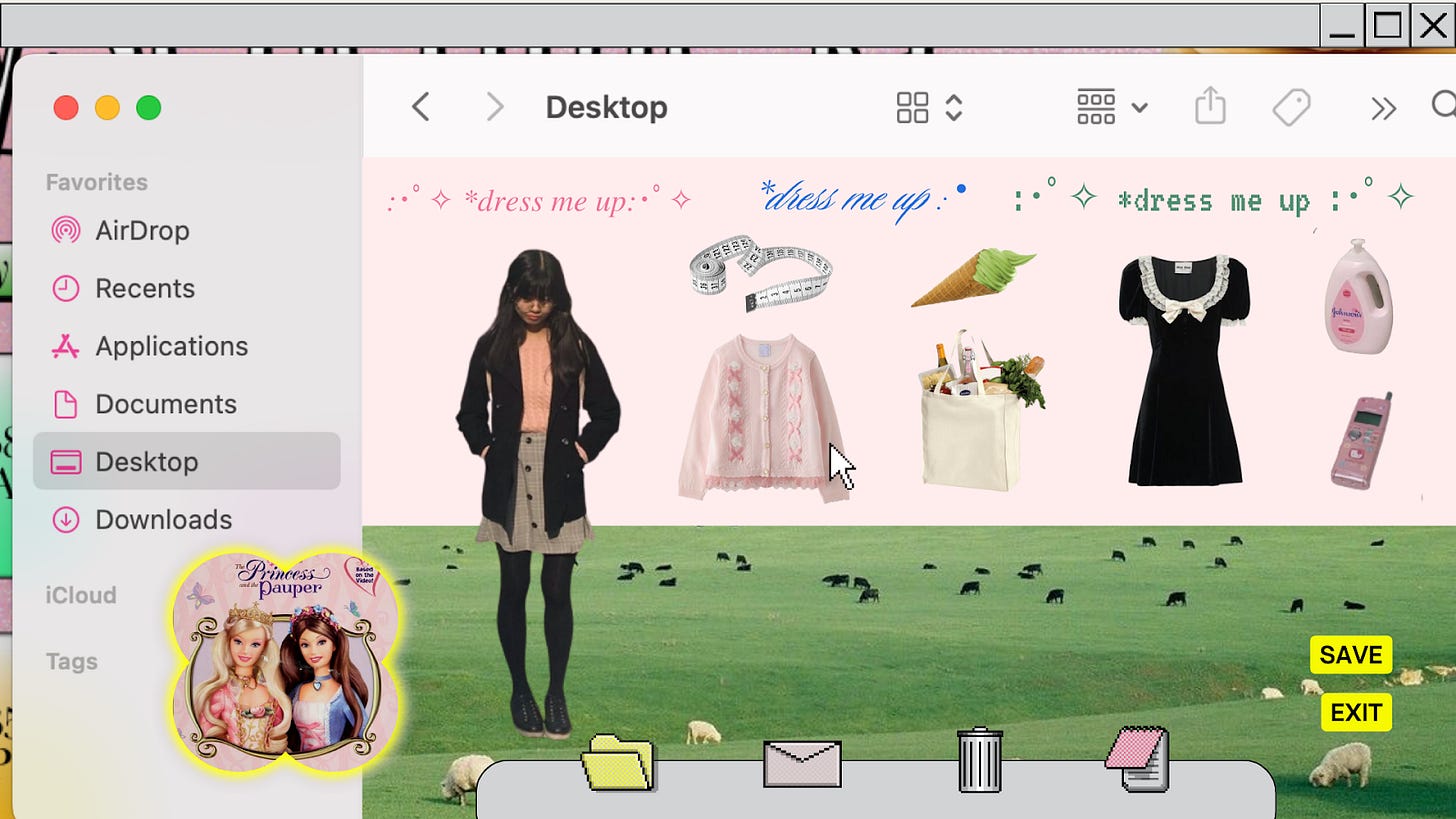Click the red close traffic light
This screenshot has height=819, width=1456.
pyautogui.click(x=66, y=107)
